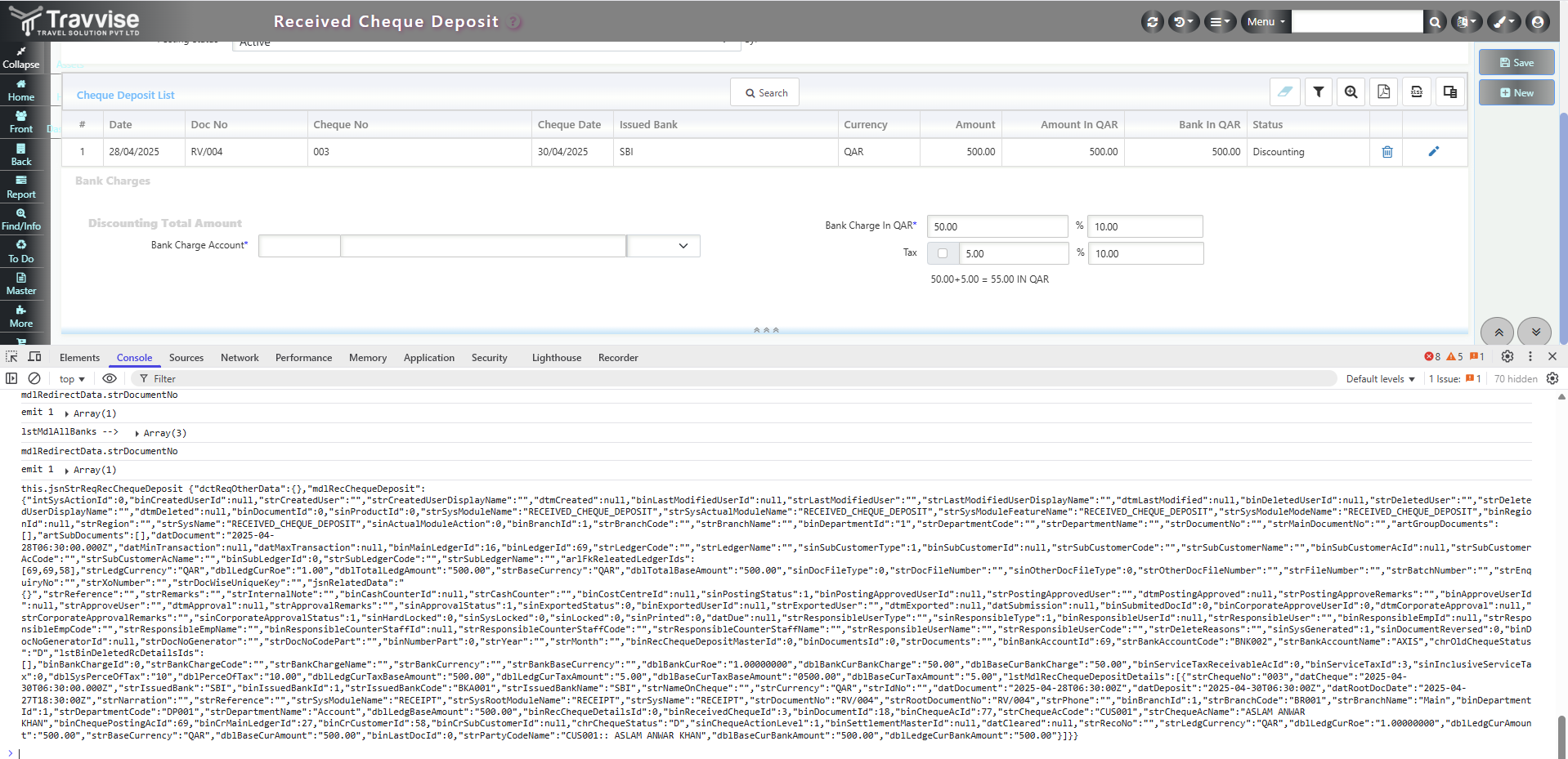1568x759 pixels.
Task: Click the Search button in Cheque Deposit List
Action: click(x=765, y=92)
